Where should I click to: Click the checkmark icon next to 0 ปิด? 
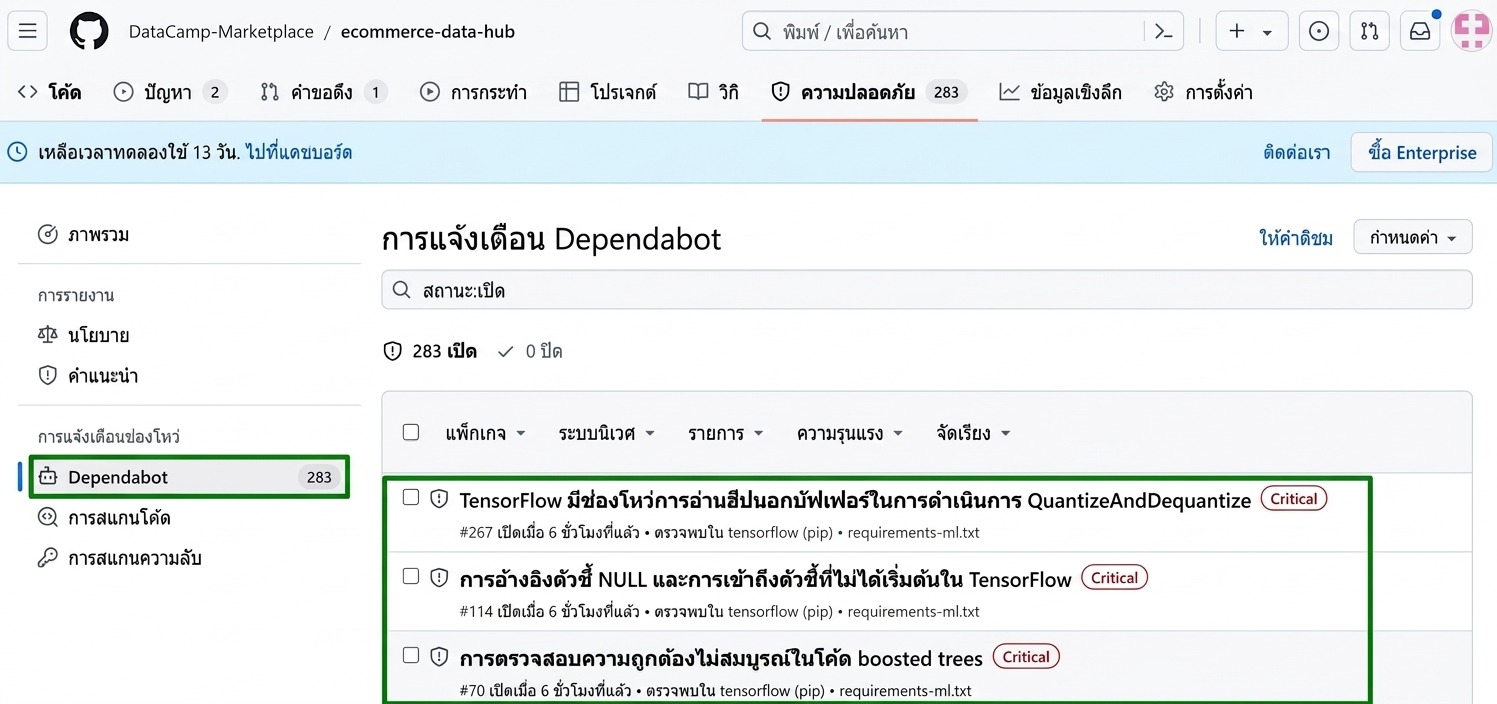coord(506,352)
